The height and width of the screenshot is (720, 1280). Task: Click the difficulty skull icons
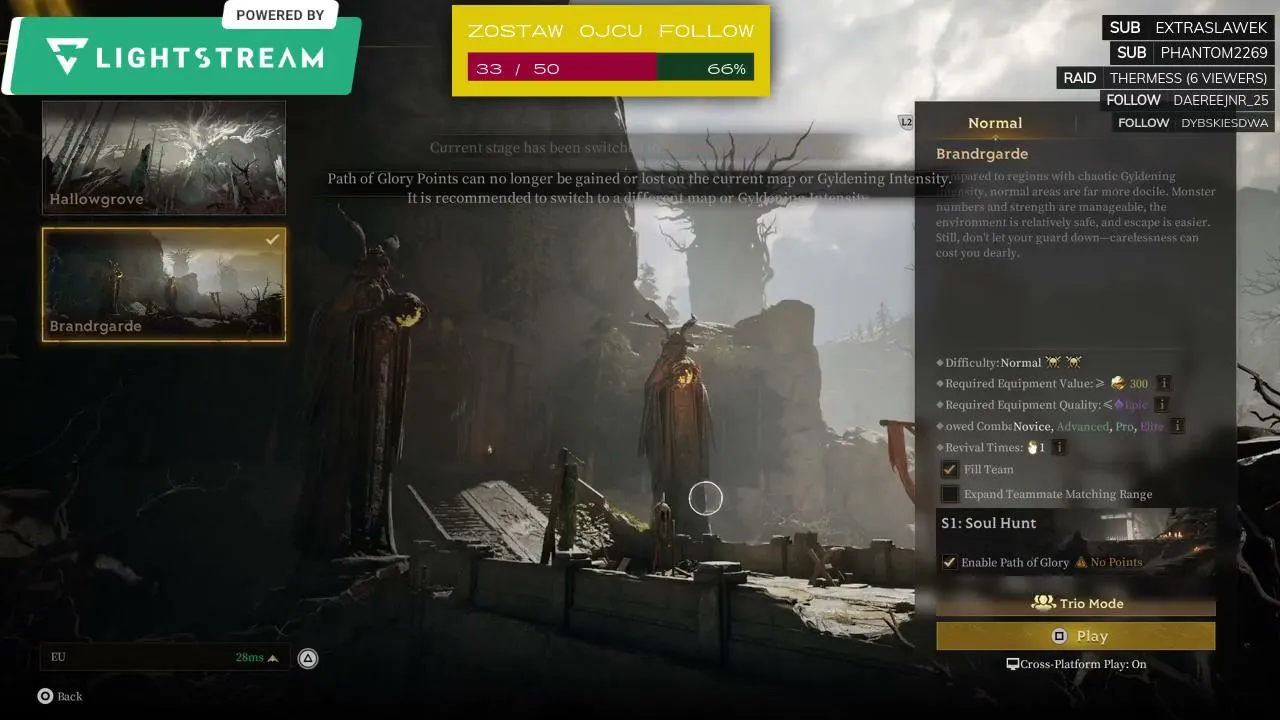point(1063,362)
